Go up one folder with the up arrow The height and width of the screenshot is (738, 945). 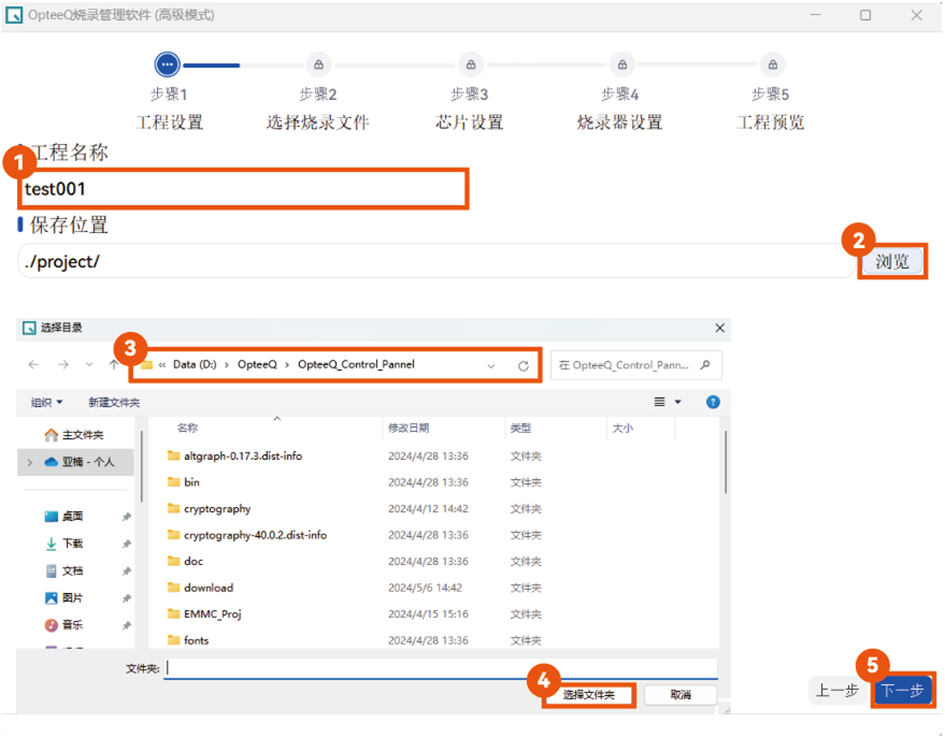(x=114, y=366)
